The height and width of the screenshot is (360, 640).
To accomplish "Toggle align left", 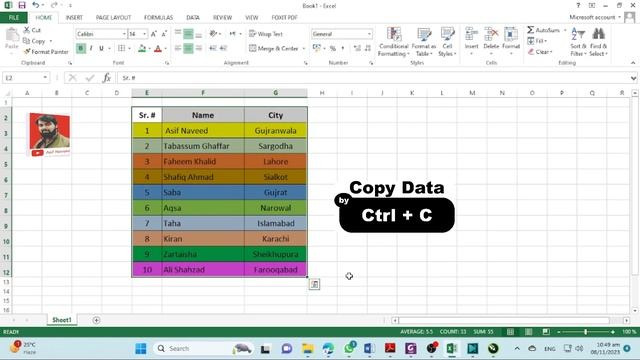I will tap(178, 48).
